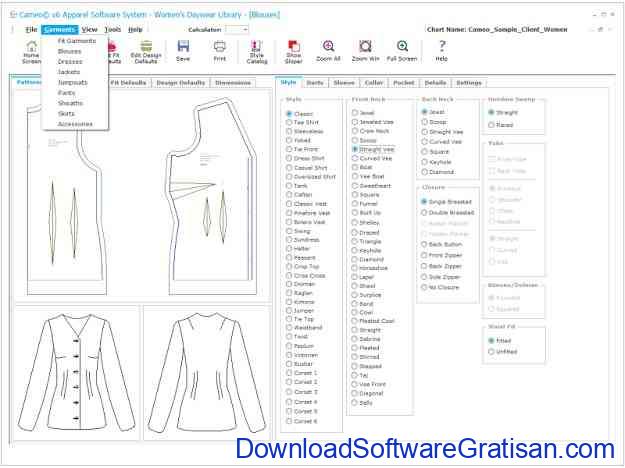Select Crop Top style option
Image resolution: width=625 pixels, height=468 pixels.
click(x=303, y=266)
